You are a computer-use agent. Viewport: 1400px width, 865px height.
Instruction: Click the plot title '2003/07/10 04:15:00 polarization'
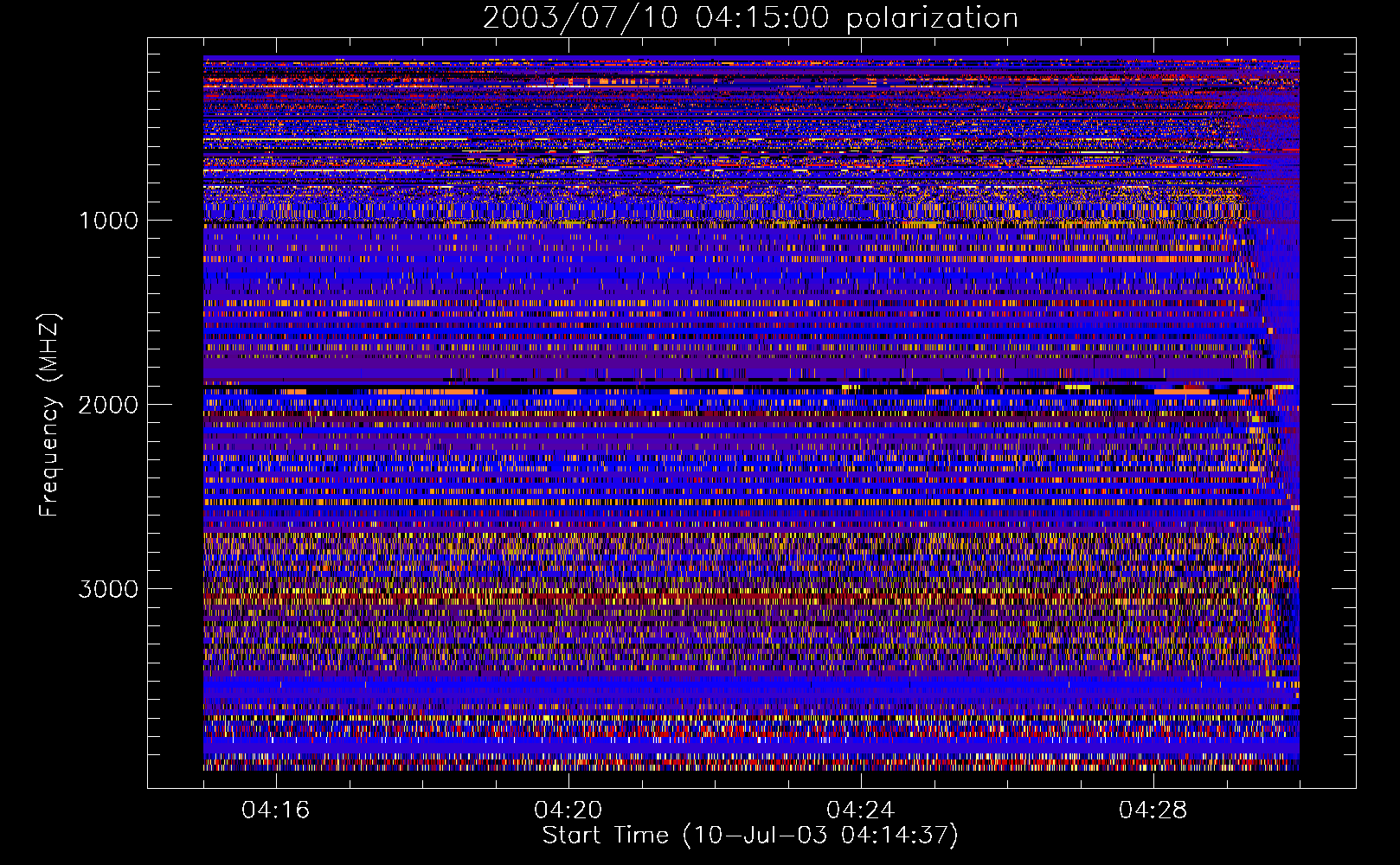tap(750, 18)
